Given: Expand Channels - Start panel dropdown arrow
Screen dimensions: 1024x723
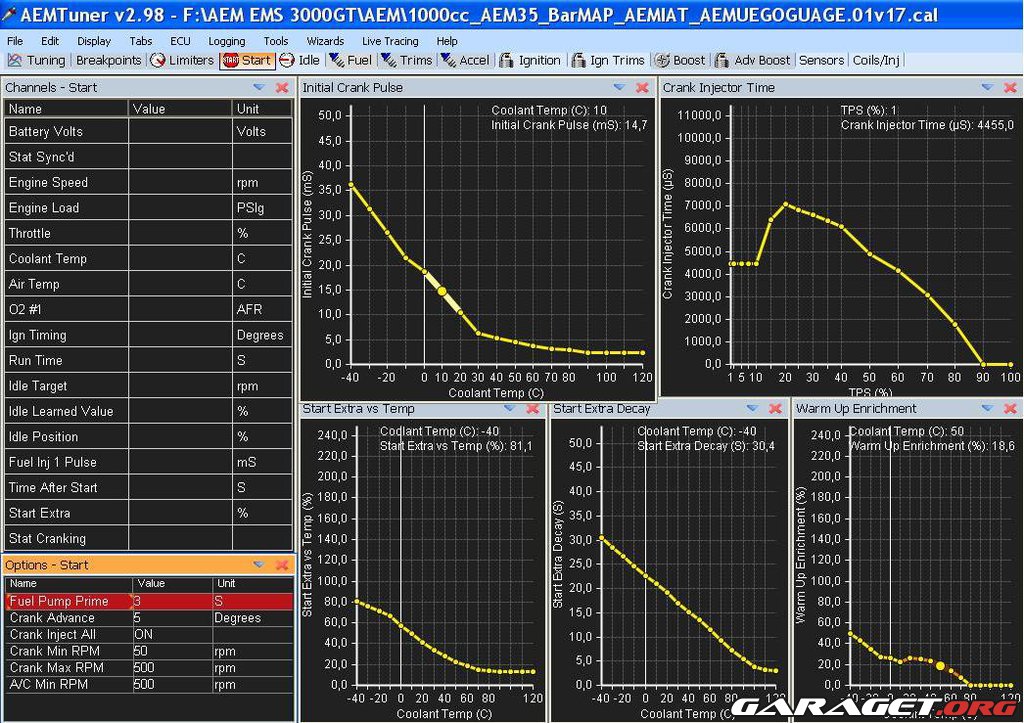Looking at the screenshot, I should 259,87.
